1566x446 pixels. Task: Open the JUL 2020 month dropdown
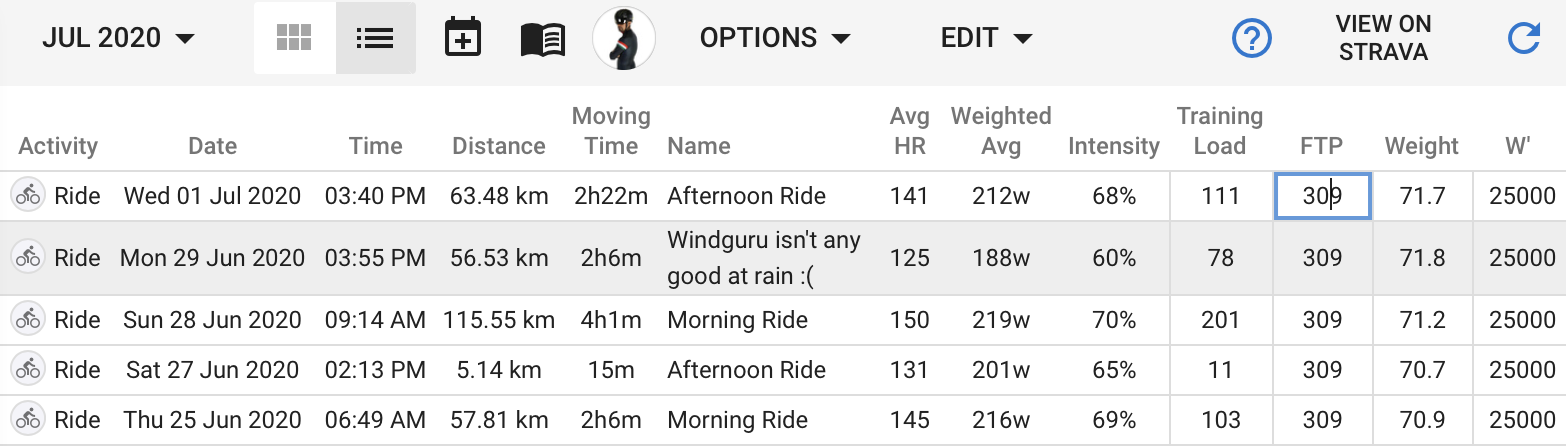click(118, 38)
